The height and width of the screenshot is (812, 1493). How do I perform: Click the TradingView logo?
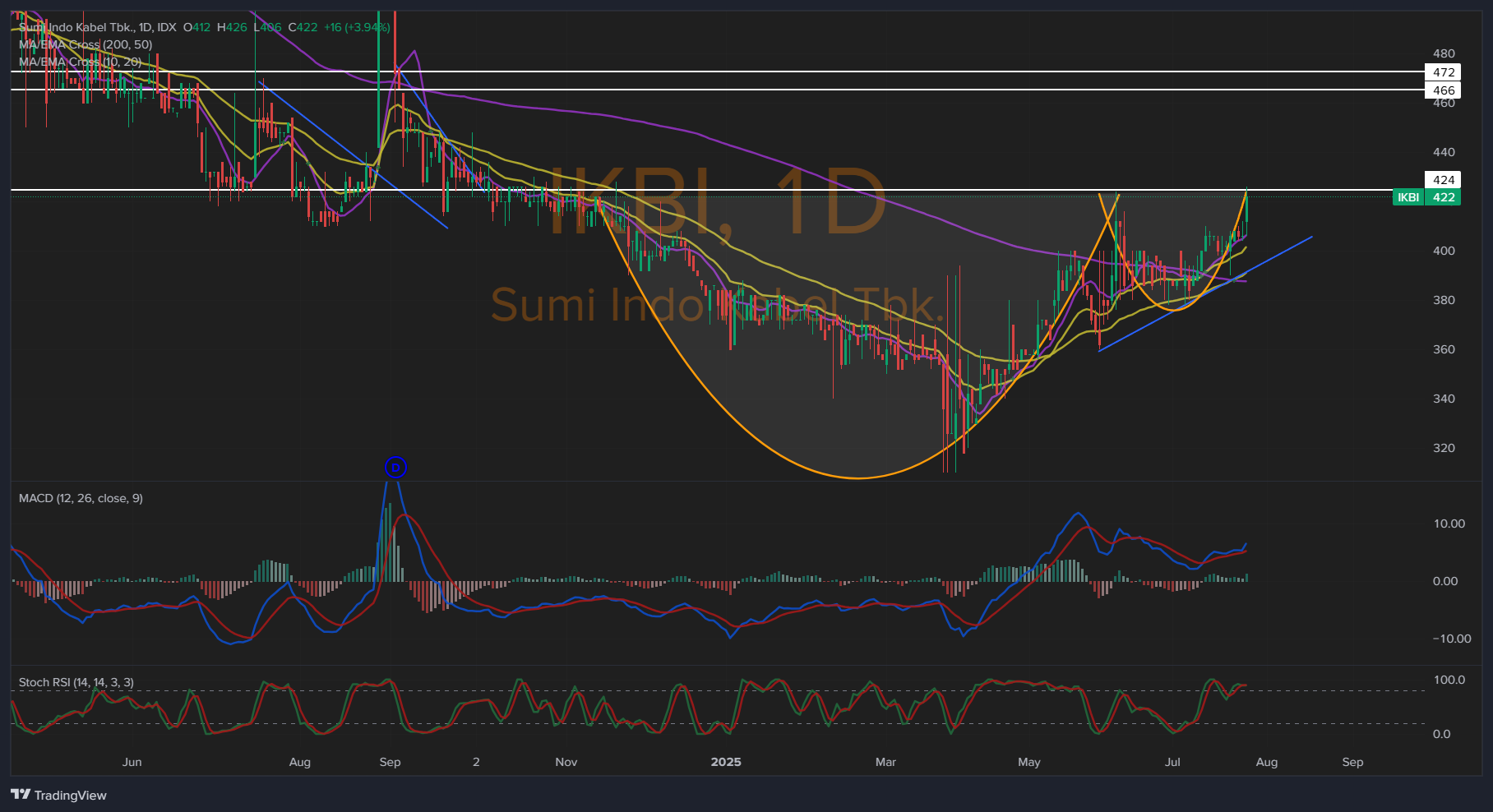(x=58, y=795)
